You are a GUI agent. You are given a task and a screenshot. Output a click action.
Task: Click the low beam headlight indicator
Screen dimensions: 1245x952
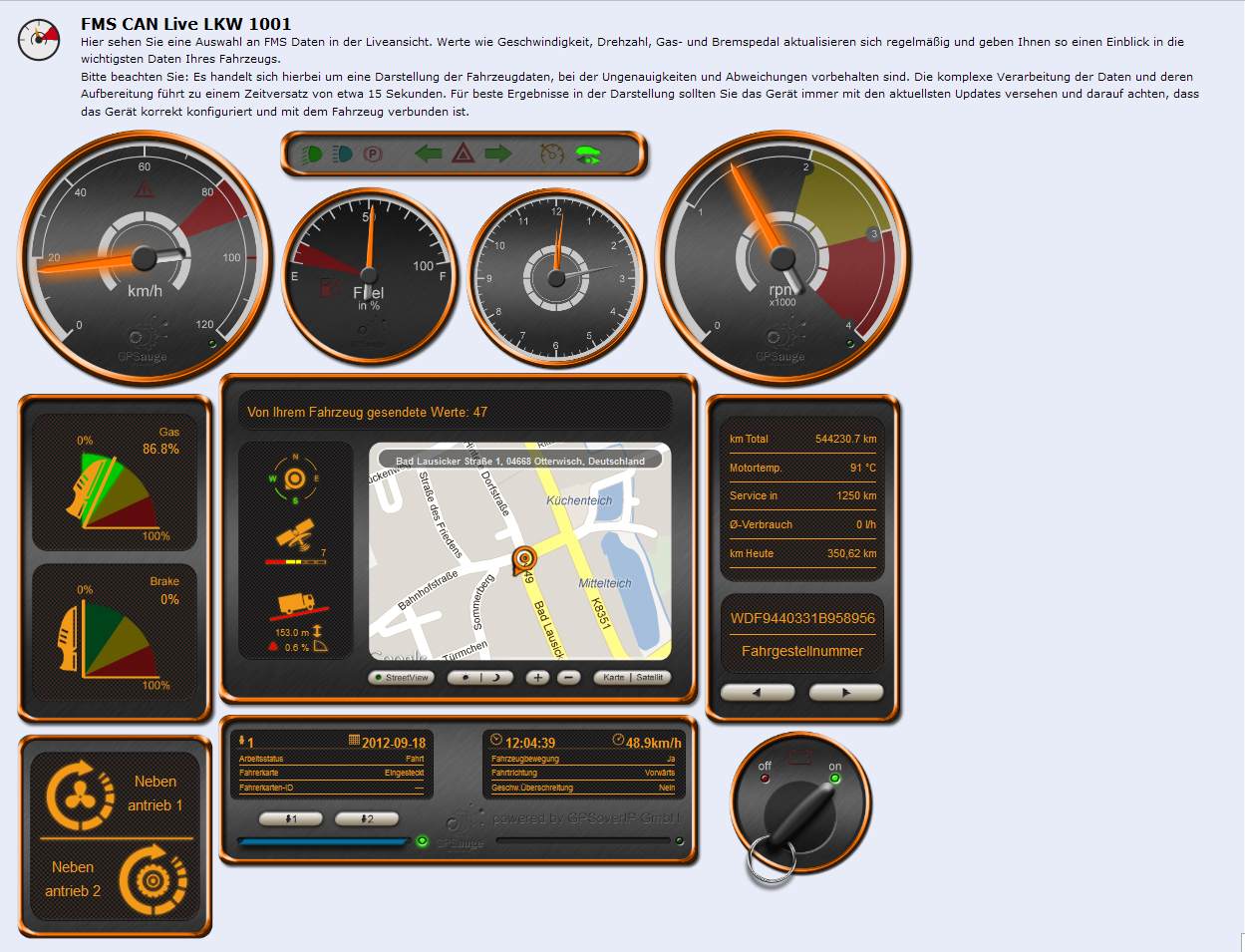click(x=311, y=155)
